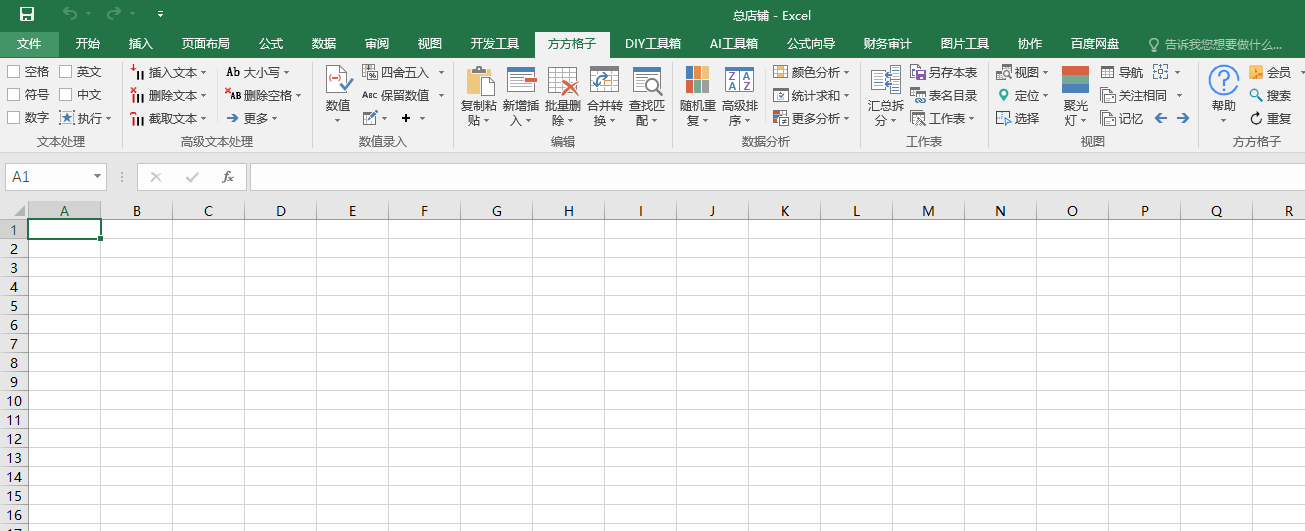Click the Redo arrow icon
Image resolution: width=1305 pixels, height=531 pixels.
(x=113, y=14)
